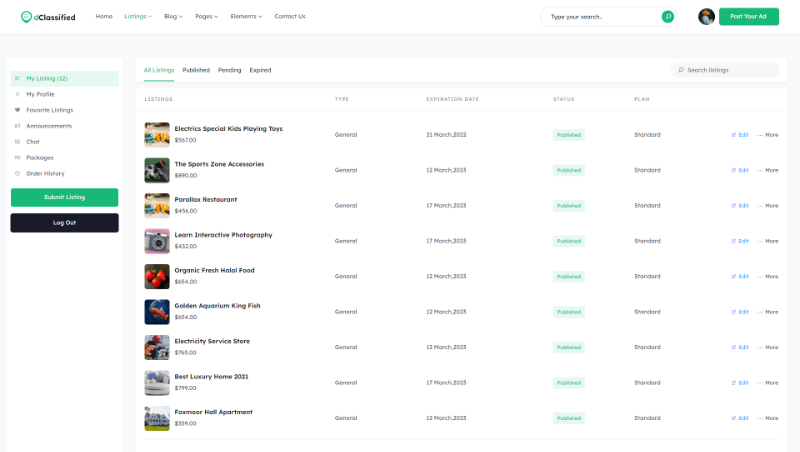Click the green search magnifier icon

click(667, 16)
